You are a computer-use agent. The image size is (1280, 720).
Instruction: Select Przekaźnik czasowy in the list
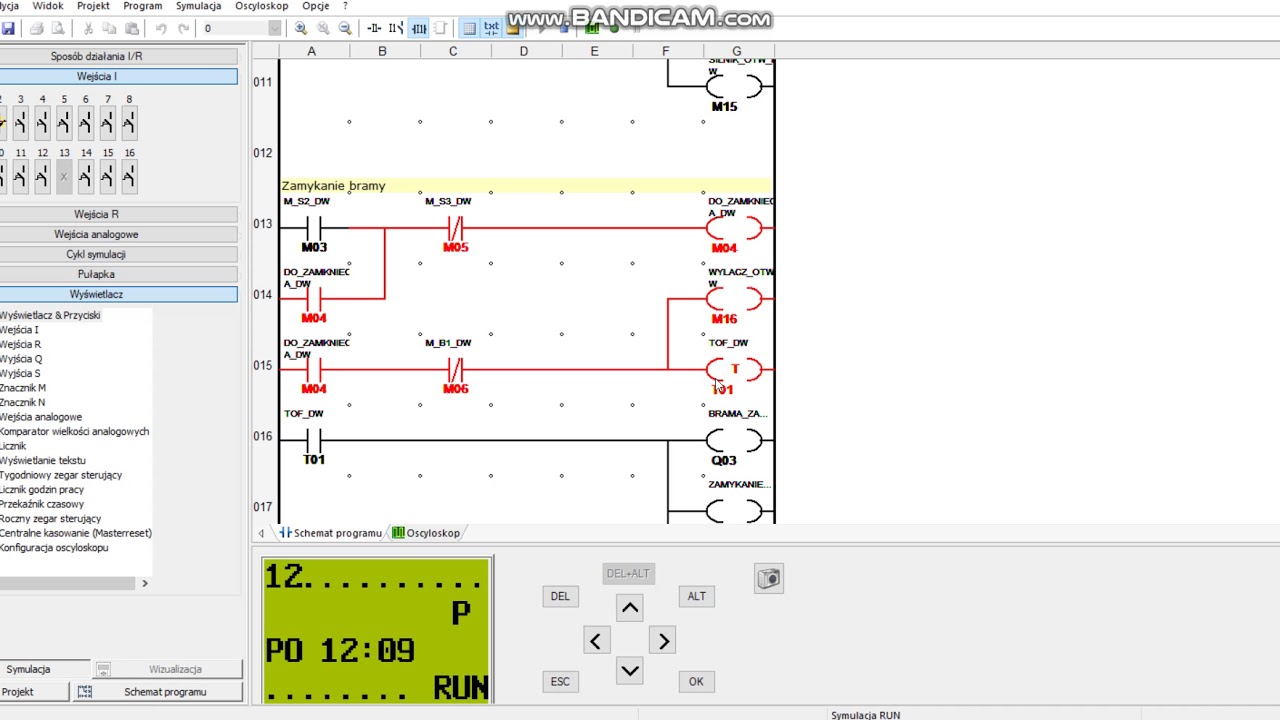coord(41,504)
